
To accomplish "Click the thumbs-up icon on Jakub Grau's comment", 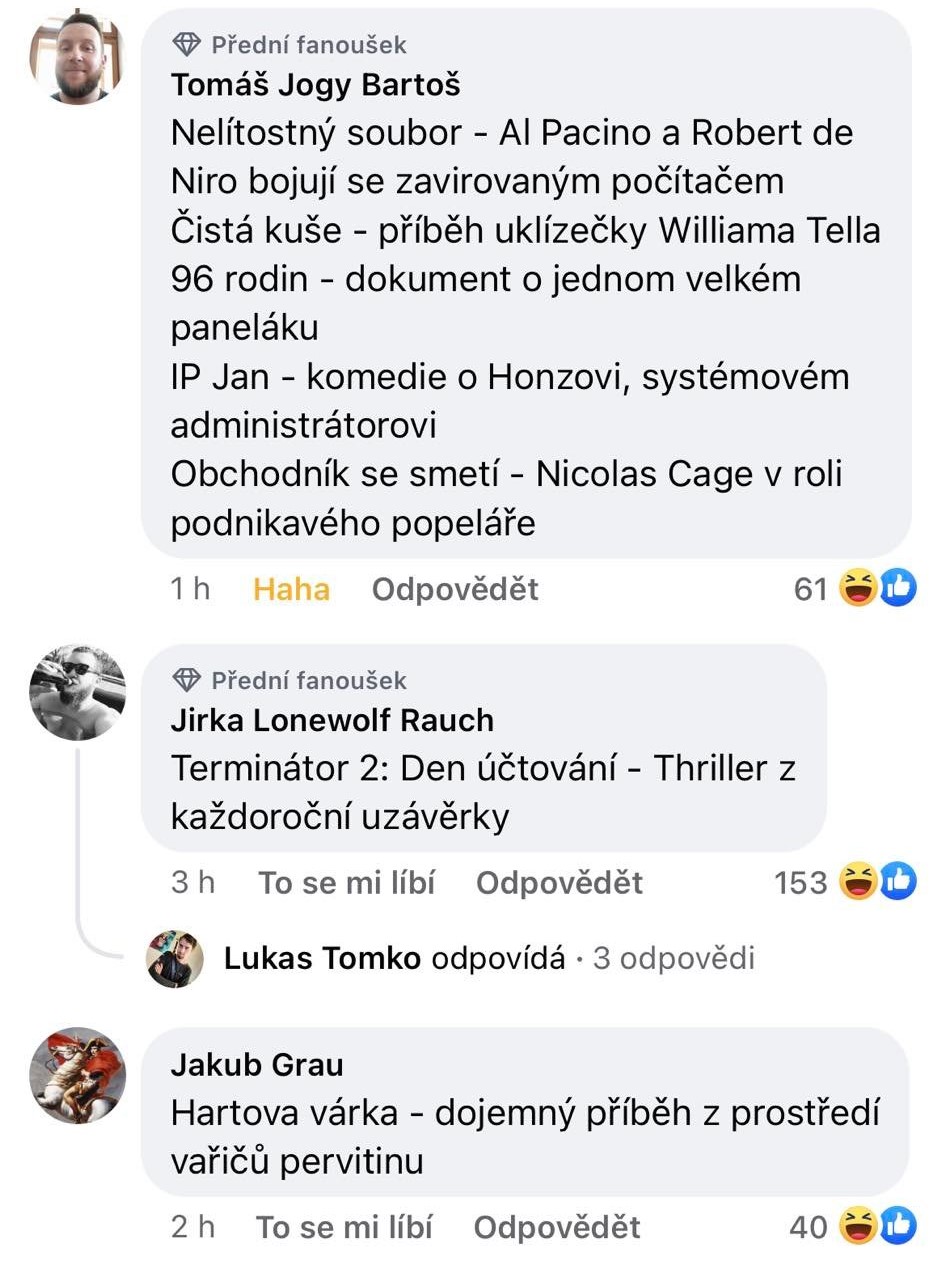I will (x=898, y=1226).
